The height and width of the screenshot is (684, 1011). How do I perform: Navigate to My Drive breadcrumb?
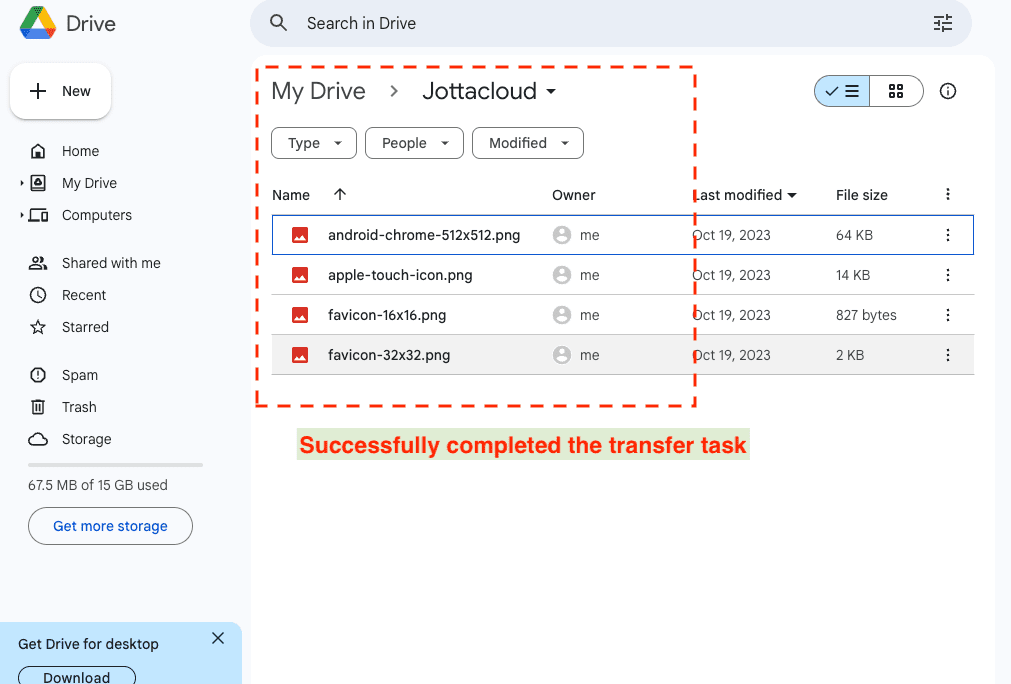(319, 91)
